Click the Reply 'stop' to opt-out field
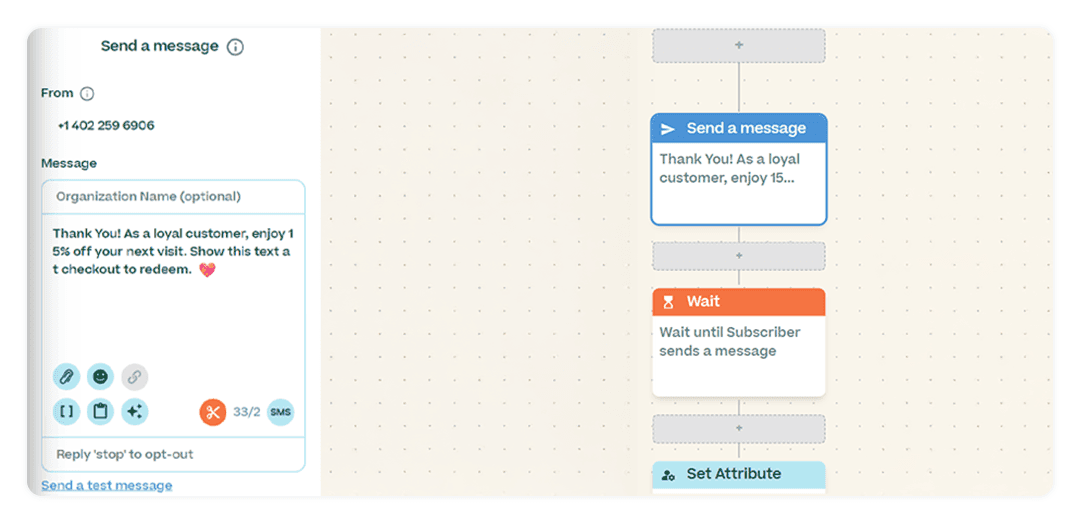The height and width of the screenshot is (526, 1080). coord(173,454)
